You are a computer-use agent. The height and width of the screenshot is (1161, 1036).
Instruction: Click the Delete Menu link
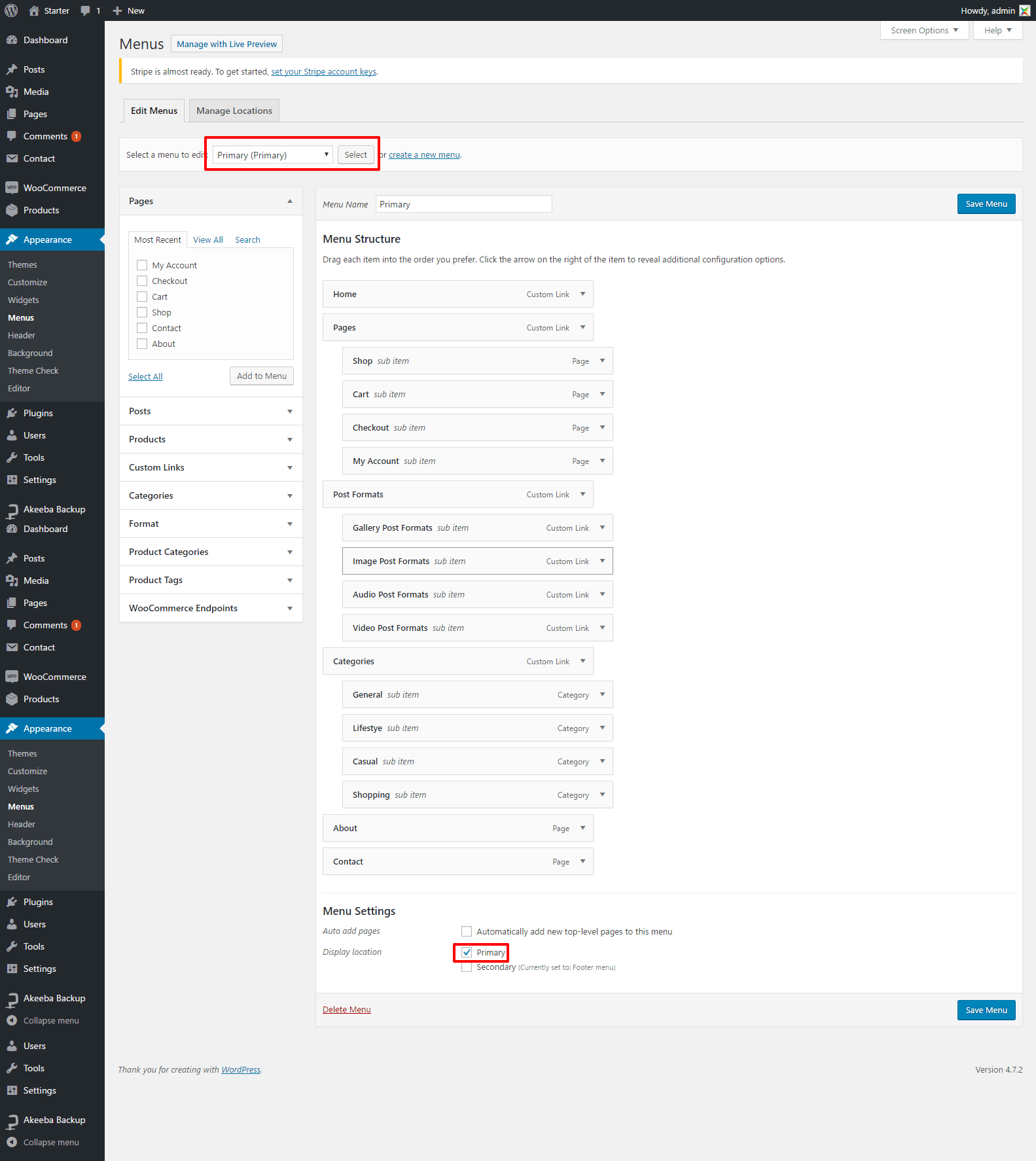coord(347,1009)
